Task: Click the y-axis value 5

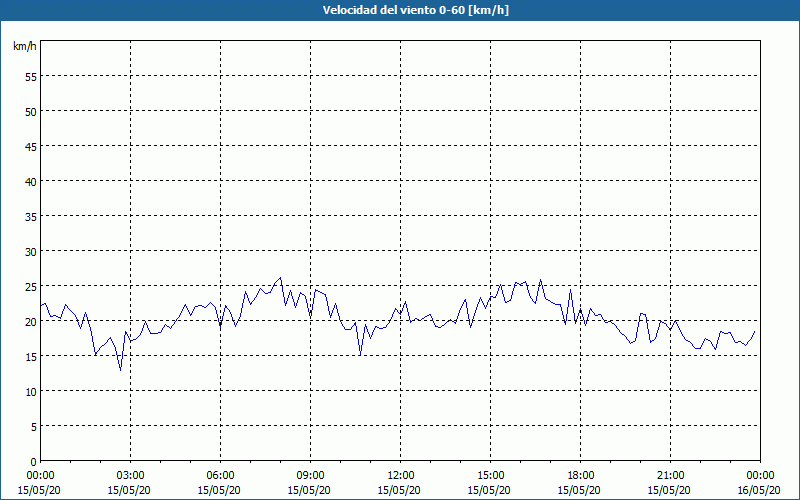Action: (34, 427)
